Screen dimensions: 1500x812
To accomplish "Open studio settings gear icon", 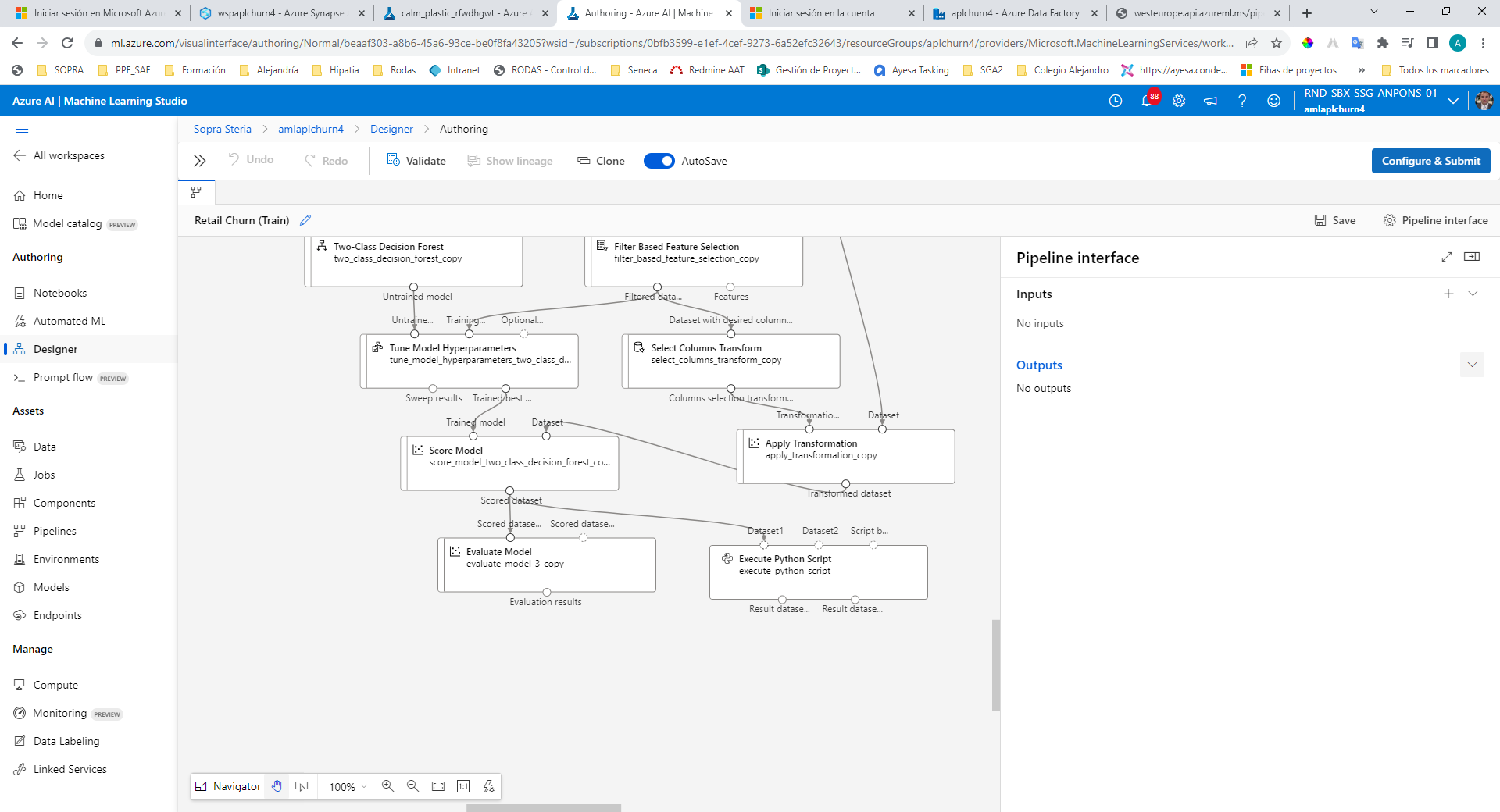I will coord(1179,101).
